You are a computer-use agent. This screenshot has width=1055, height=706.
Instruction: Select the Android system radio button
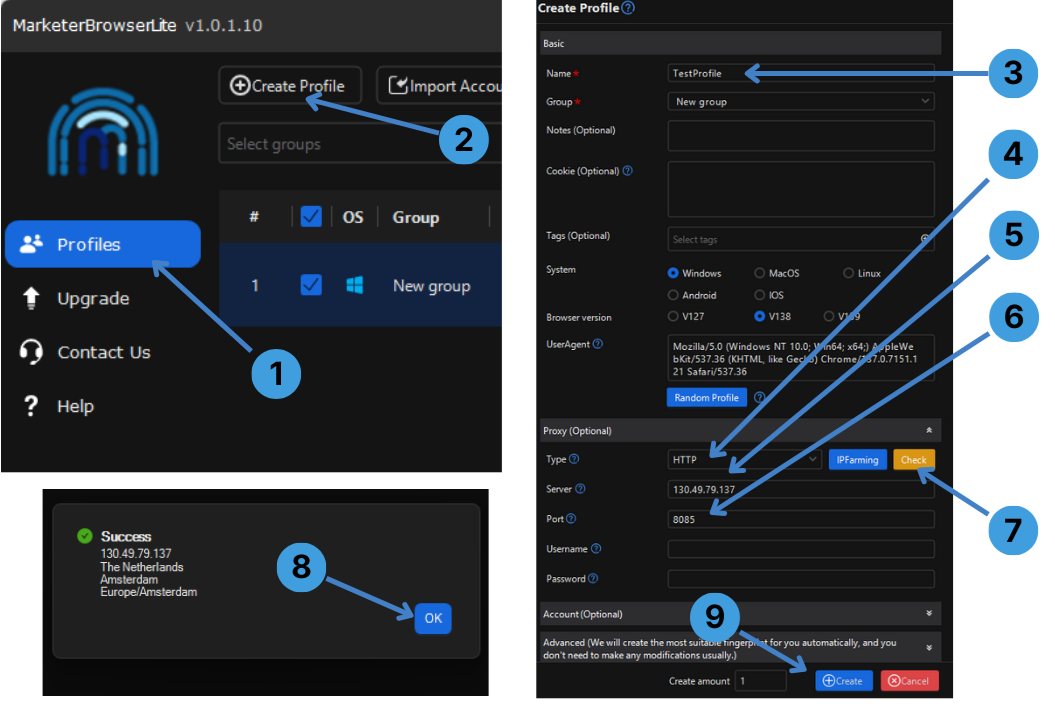click(x=673, y=295)
